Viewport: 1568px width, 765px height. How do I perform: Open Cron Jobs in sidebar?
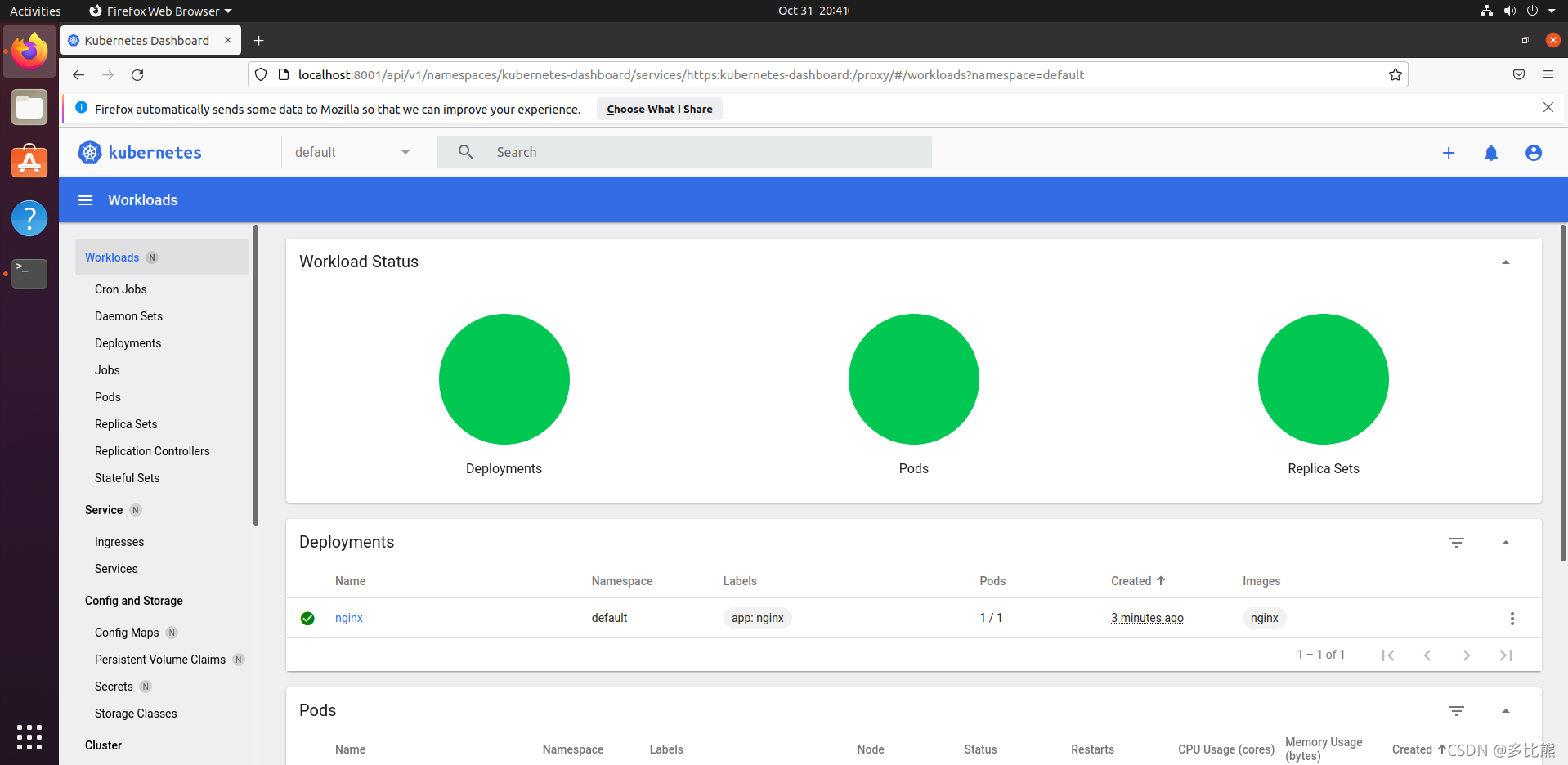coord(121,289)
